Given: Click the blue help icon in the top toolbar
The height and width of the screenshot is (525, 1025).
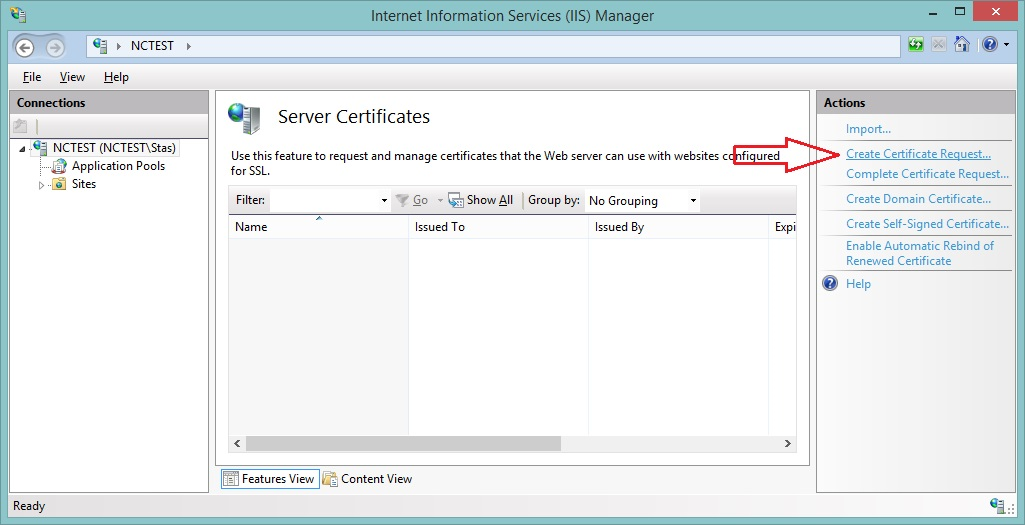Looking at the screenshot, I should tap(988, 45).
